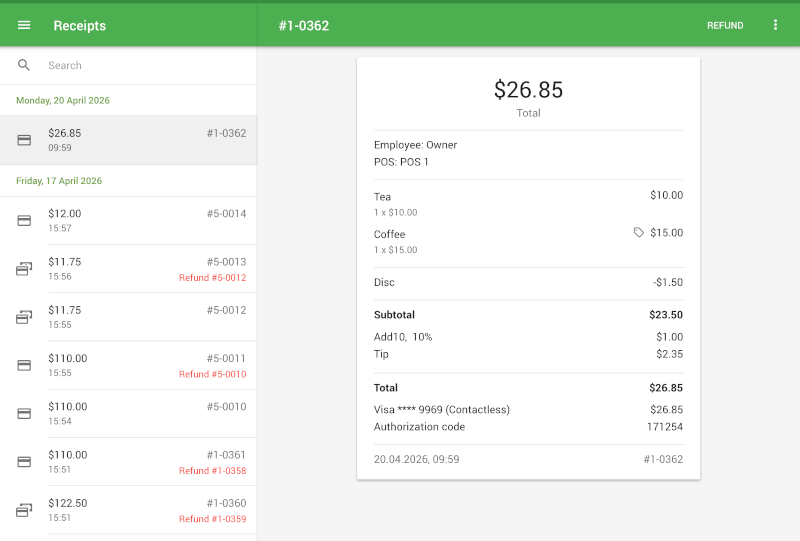Click the $10.00 Tea price

coord(666,195)
